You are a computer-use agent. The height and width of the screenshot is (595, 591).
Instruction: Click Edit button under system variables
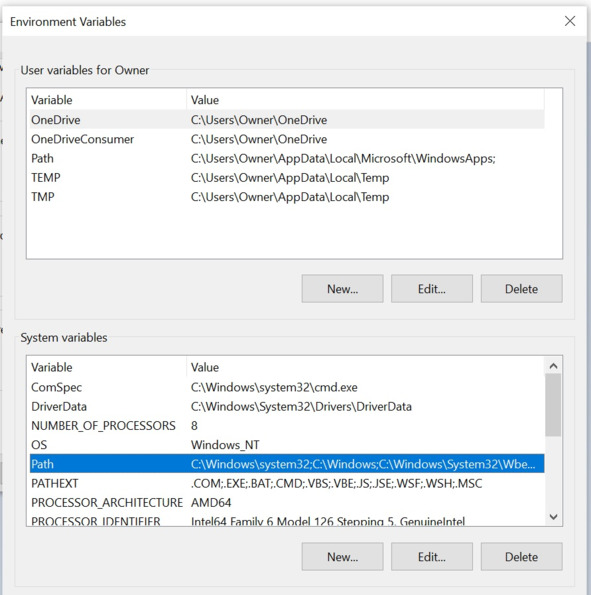tap(432, 557)
